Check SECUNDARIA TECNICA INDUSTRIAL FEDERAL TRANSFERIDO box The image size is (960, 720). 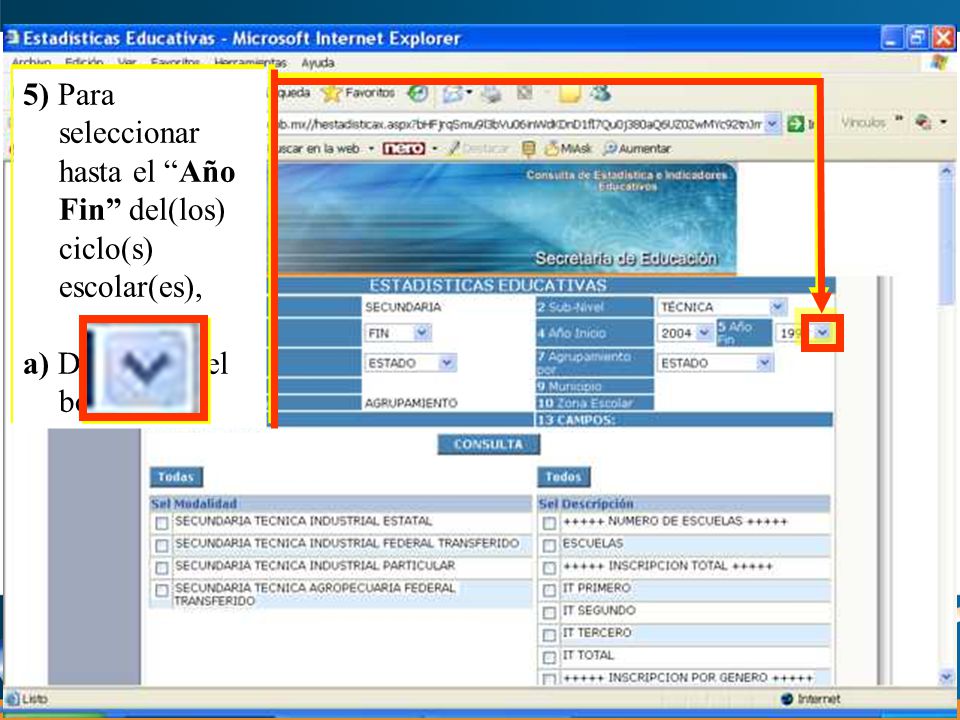pyautogui.click(x=162, y=546)
